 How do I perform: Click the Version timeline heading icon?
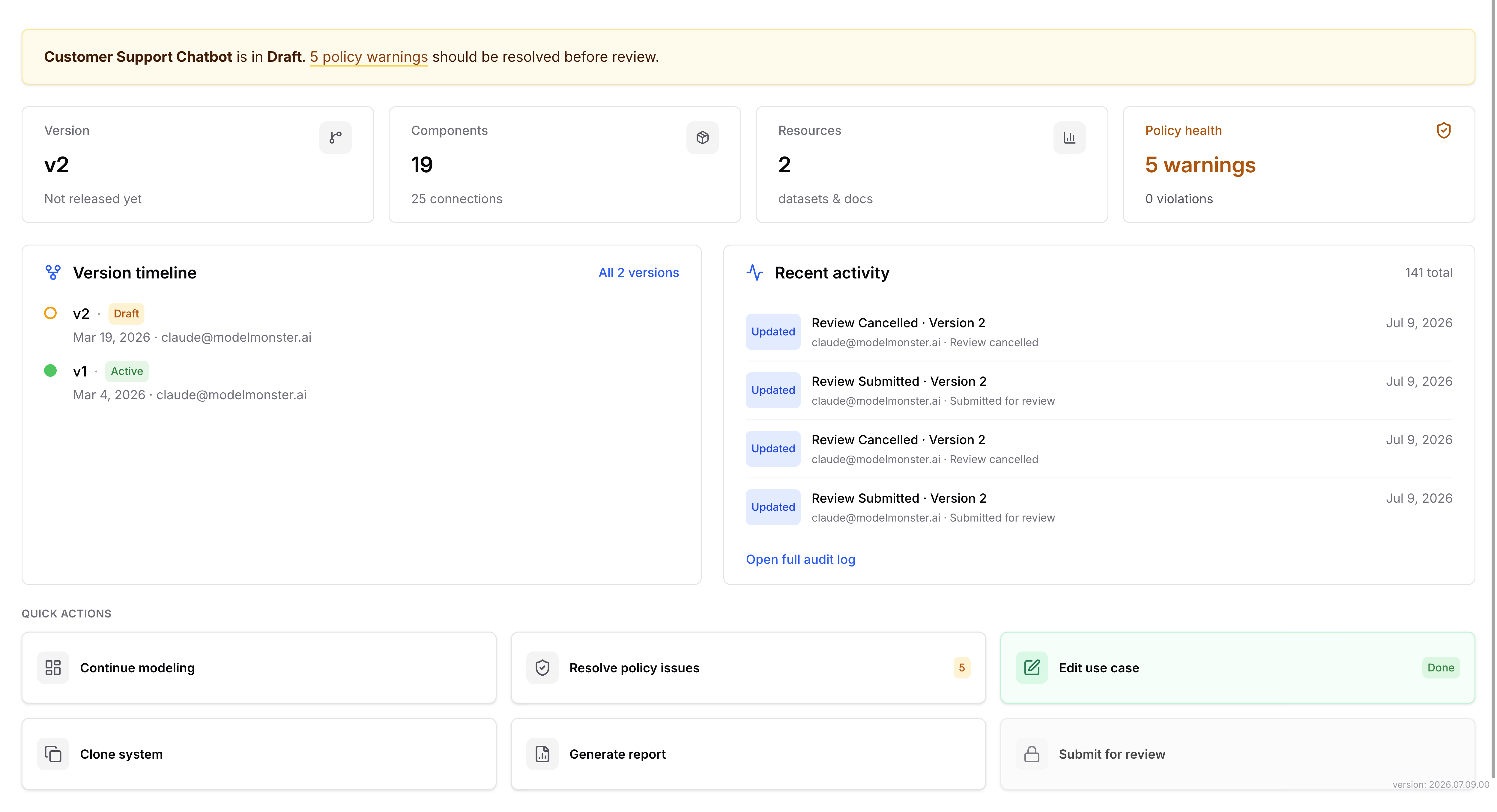[x=53, y=272]
